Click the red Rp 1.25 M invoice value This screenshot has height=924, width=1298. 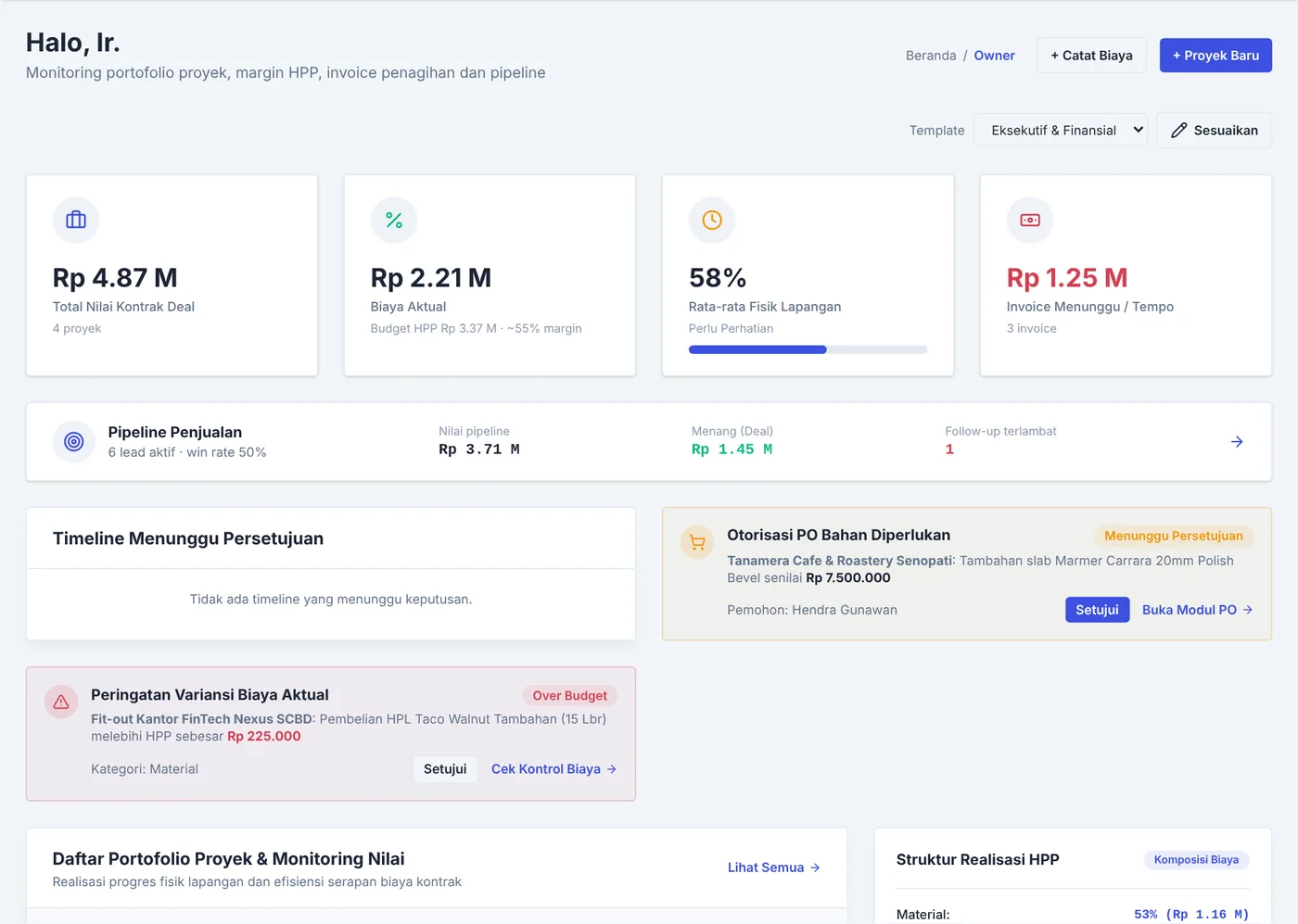(x=1067, y=278)
